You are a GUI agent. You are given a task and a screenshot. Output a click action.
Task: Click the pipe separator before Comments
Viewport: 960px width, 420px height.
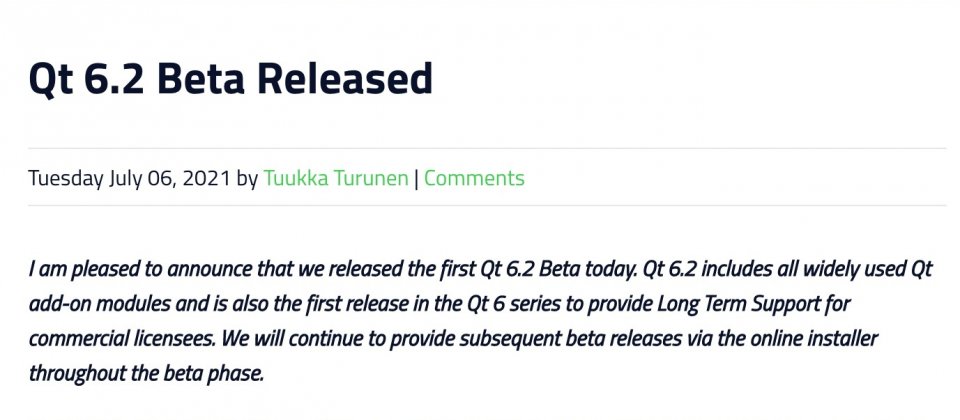416,179
